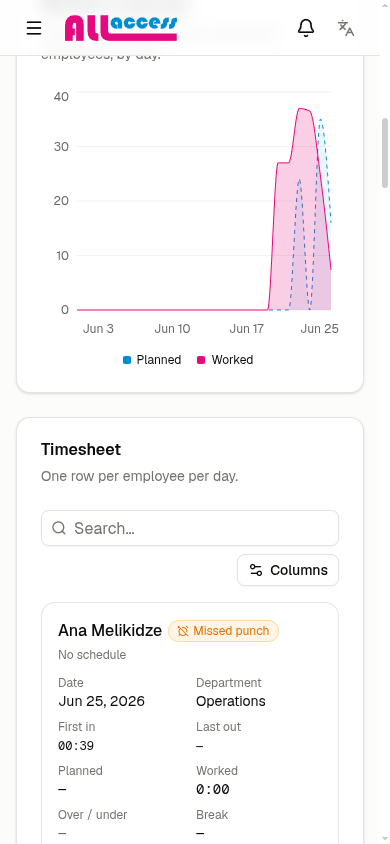Click the Jun 25 chart axis label
This screenshot has height=844, width=390.
tap(319, 328)
